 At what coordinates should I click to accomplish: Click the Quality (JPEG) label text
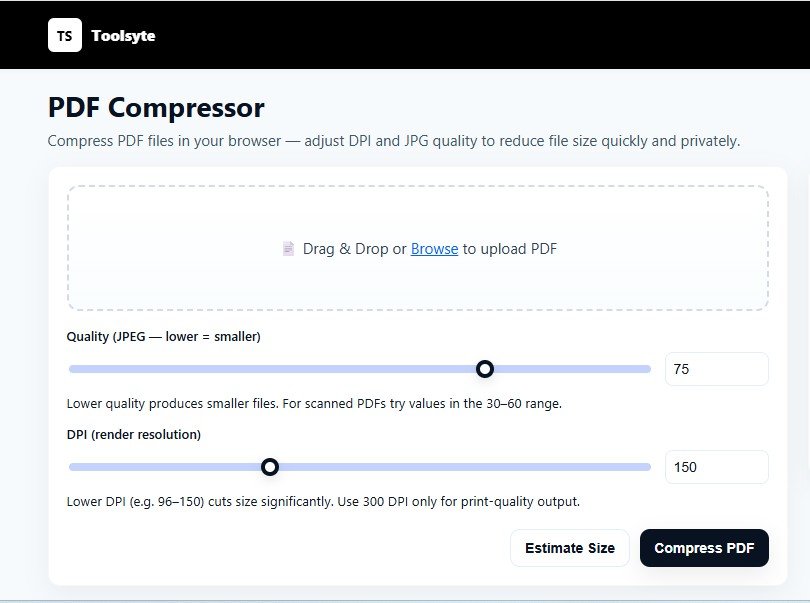point(164,337)
